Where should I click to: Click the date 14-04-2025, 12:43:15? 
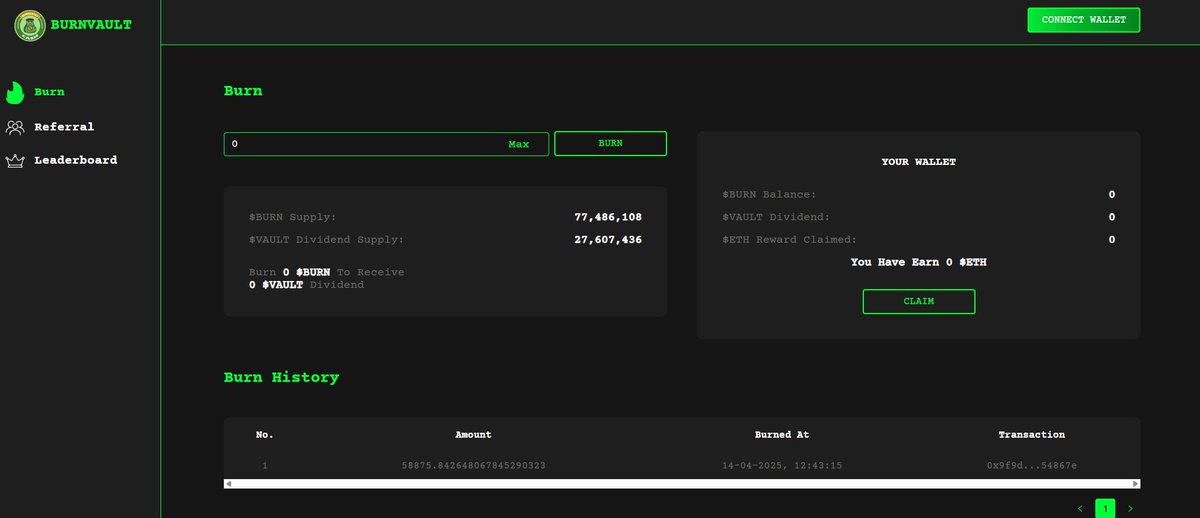coord(782,466)
